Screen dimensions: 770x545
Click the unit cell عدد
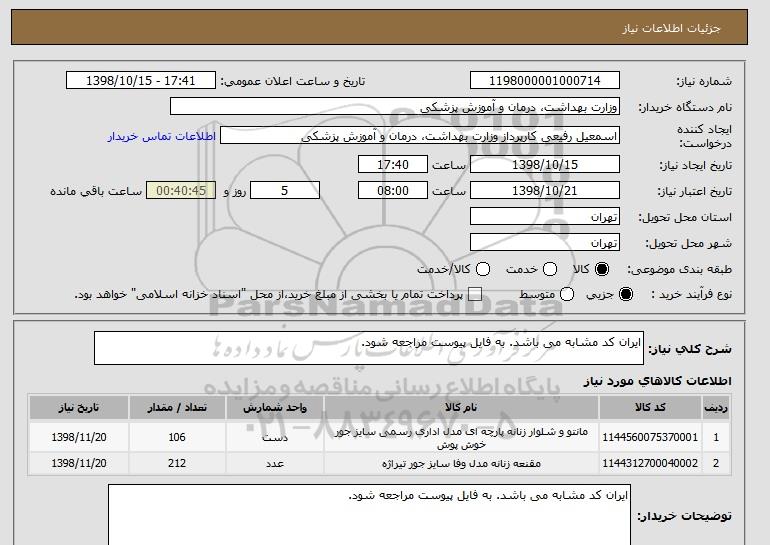coord(275,463)
